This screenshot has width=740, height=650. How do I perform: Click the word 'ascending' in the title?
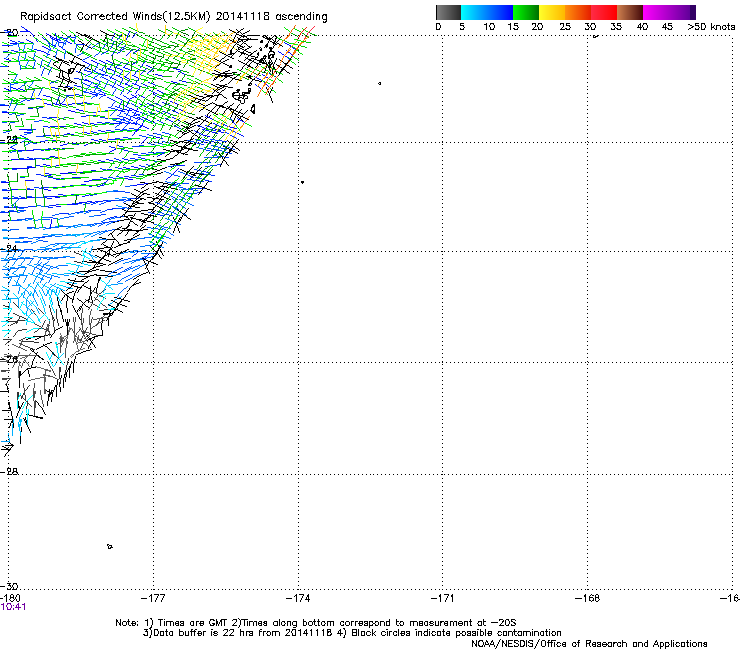coord(301,17)
